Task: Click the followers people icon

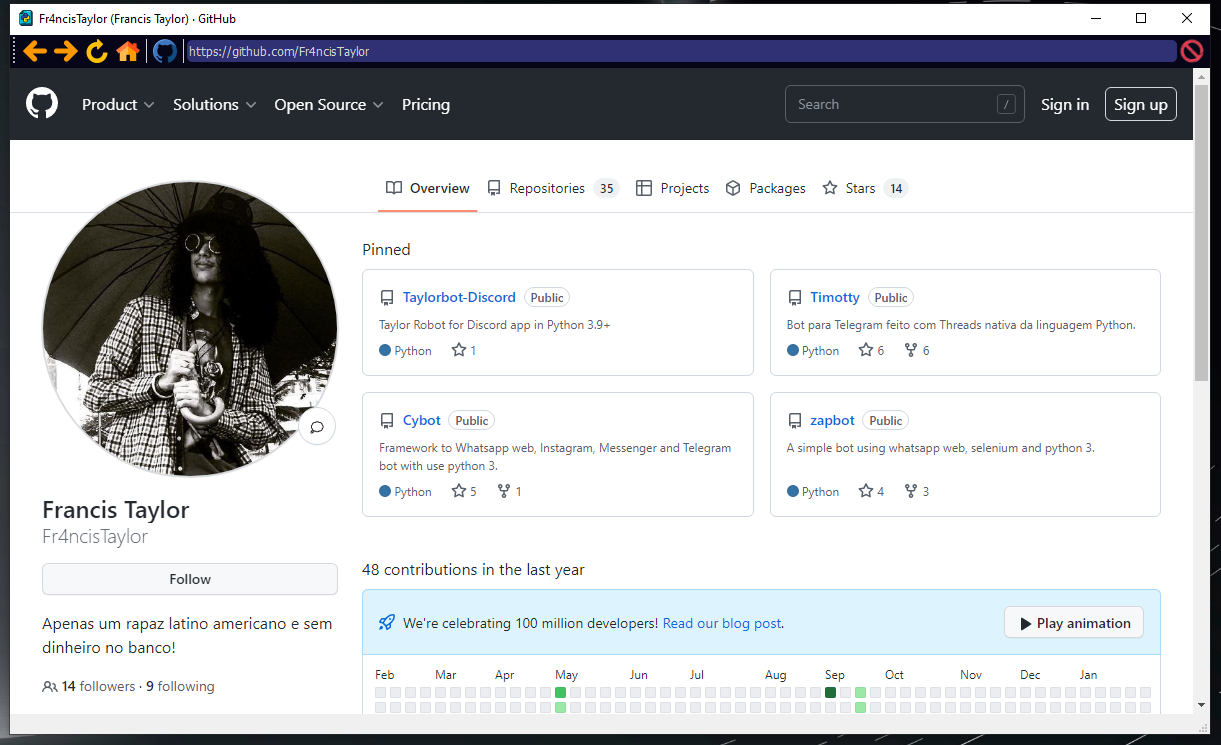Action: click(x=50, y=687)
